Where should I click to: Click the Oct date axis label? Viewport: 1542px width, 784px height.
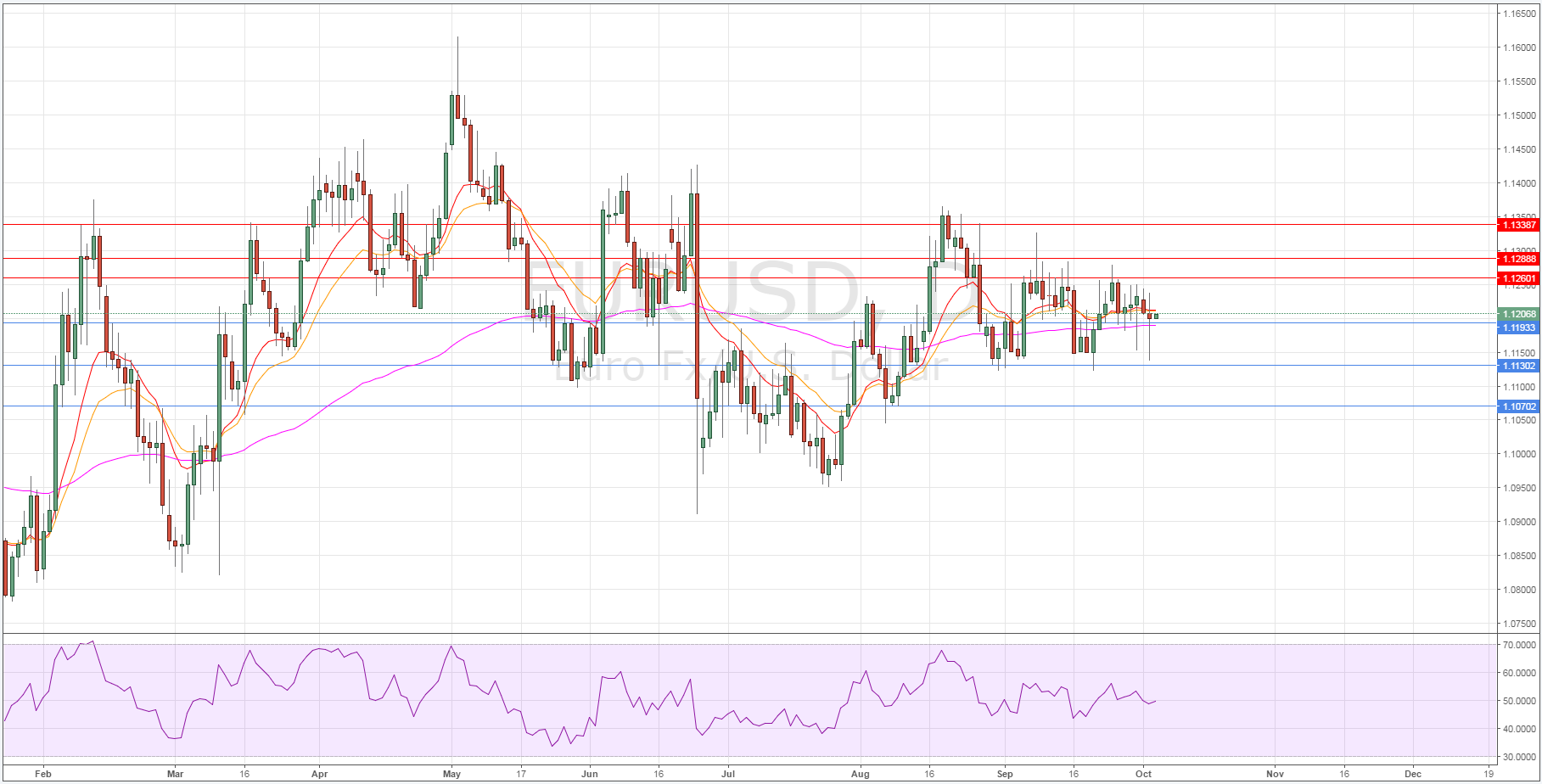pos(1143,774)
